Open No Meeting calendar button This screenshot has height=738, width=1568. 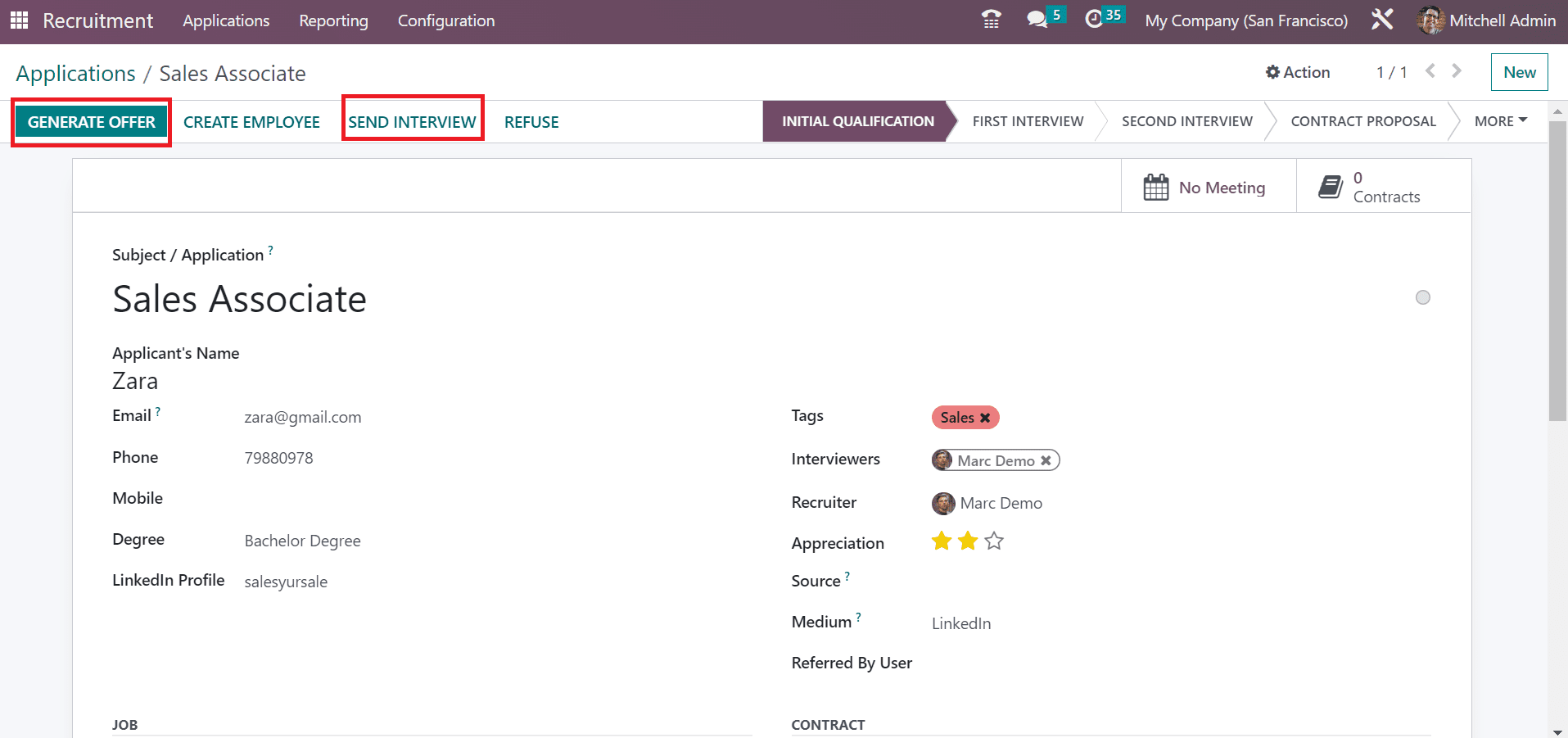[x=1204, y=188]
